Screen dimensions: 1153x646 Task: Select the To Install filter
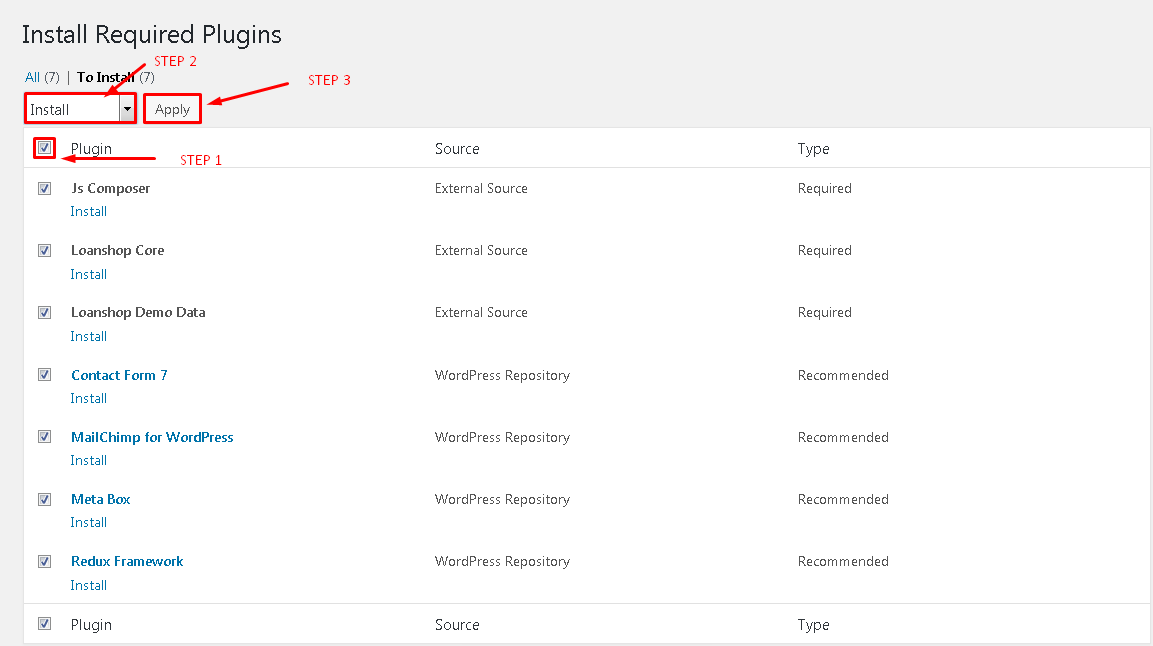[x=106, y=77]
